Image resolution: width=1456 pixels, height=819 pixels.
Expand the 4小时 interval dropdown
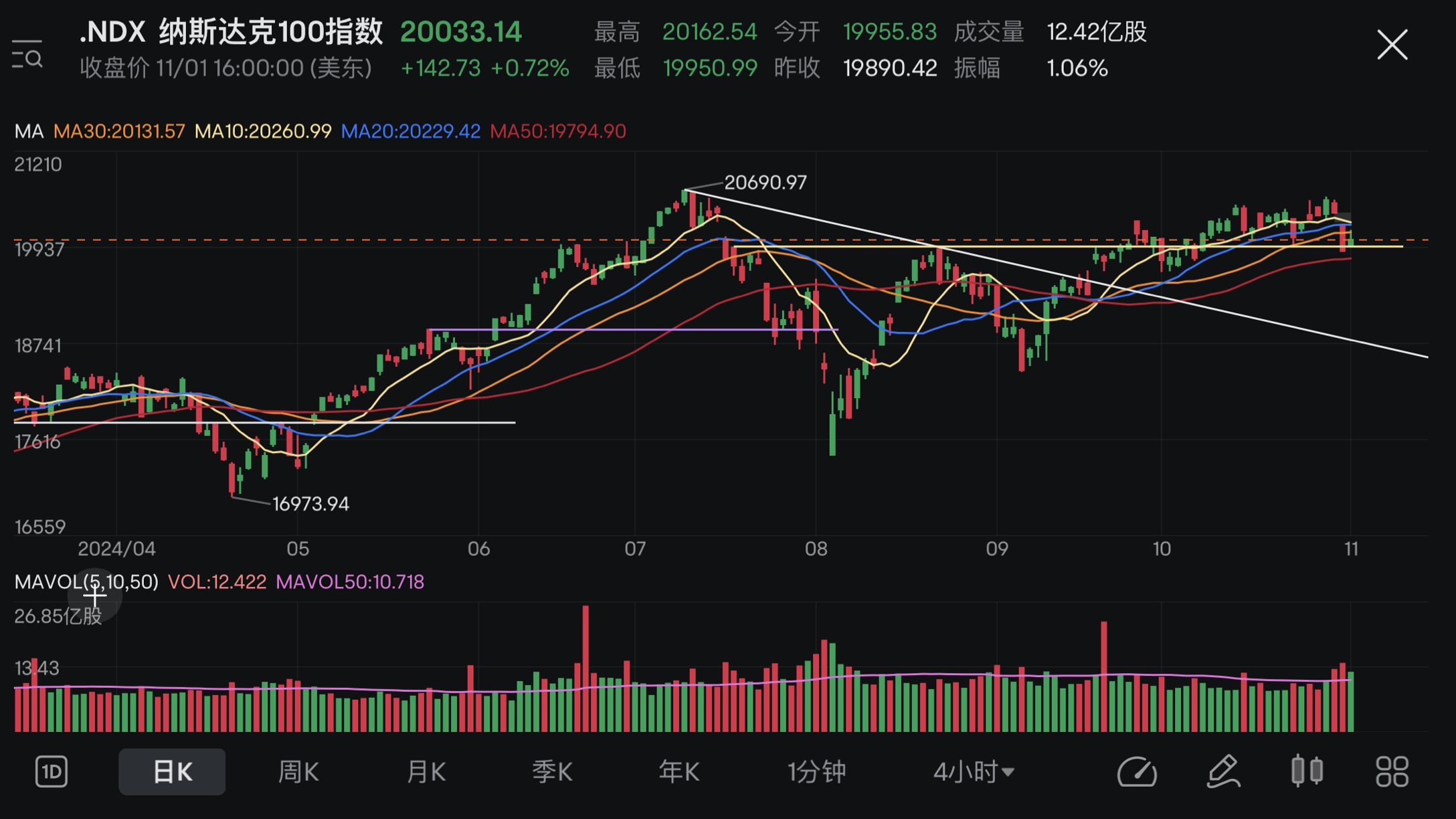pos(974,772)
